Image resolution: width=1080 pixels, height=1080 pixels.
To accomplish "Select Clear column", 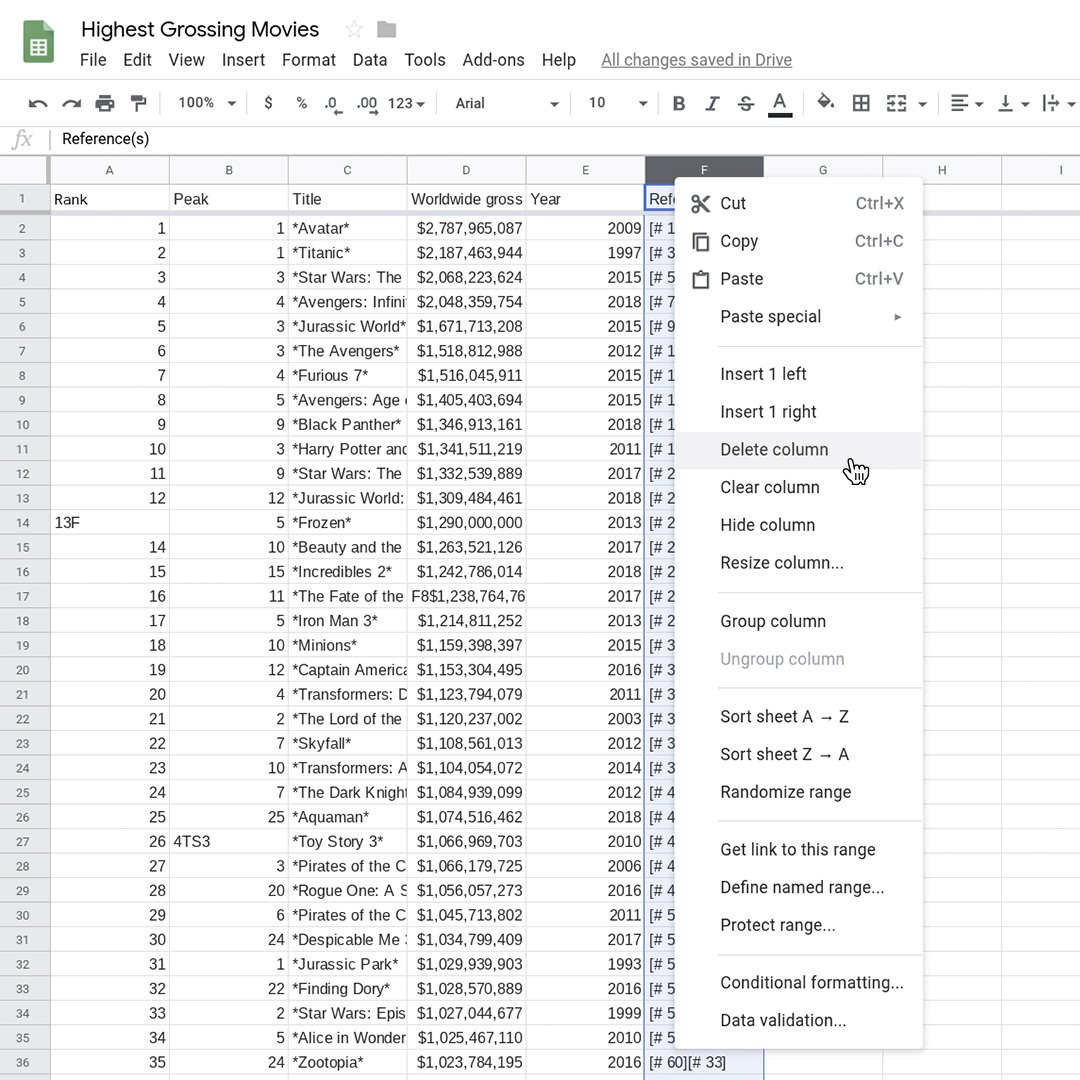I will [x=798, y=488].
